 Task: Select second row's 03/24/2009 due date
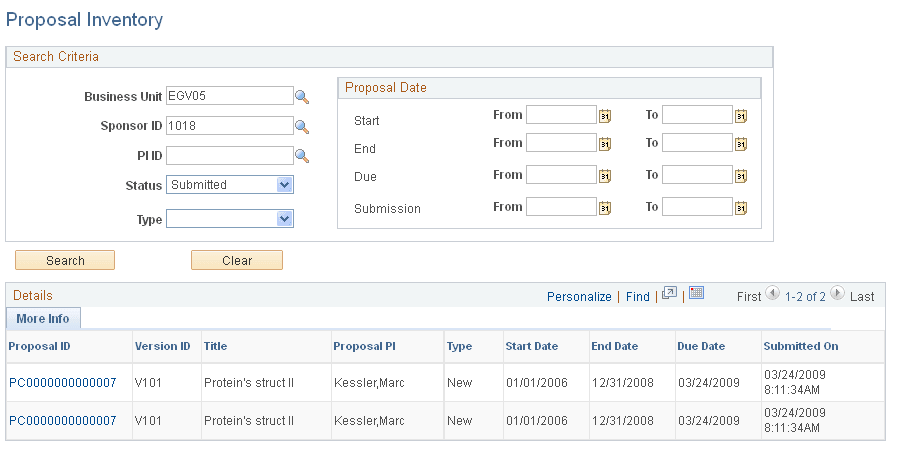(x=709, y=421)
